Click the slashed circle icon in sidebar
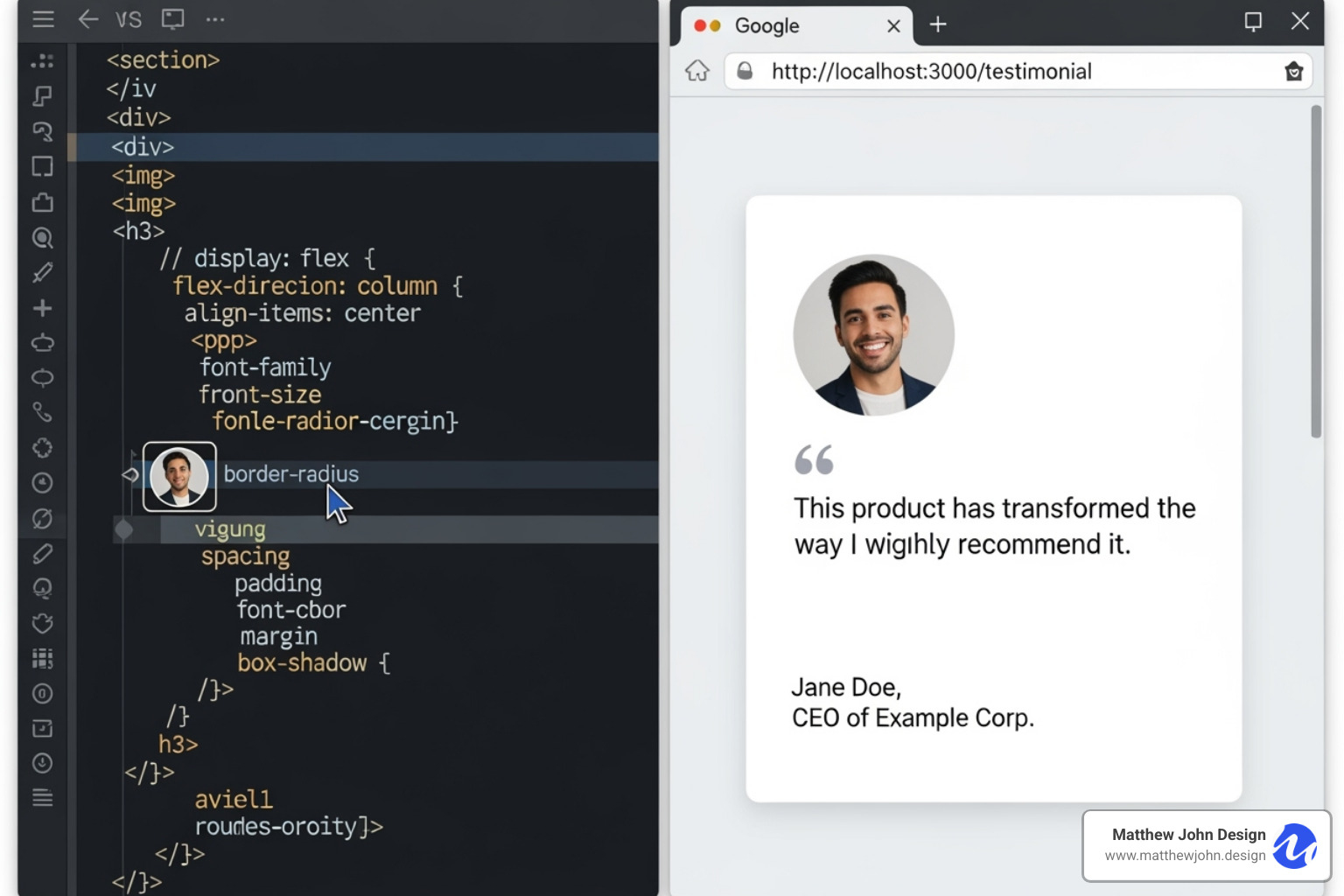1344x896 pixels. [x=42, y=518]
